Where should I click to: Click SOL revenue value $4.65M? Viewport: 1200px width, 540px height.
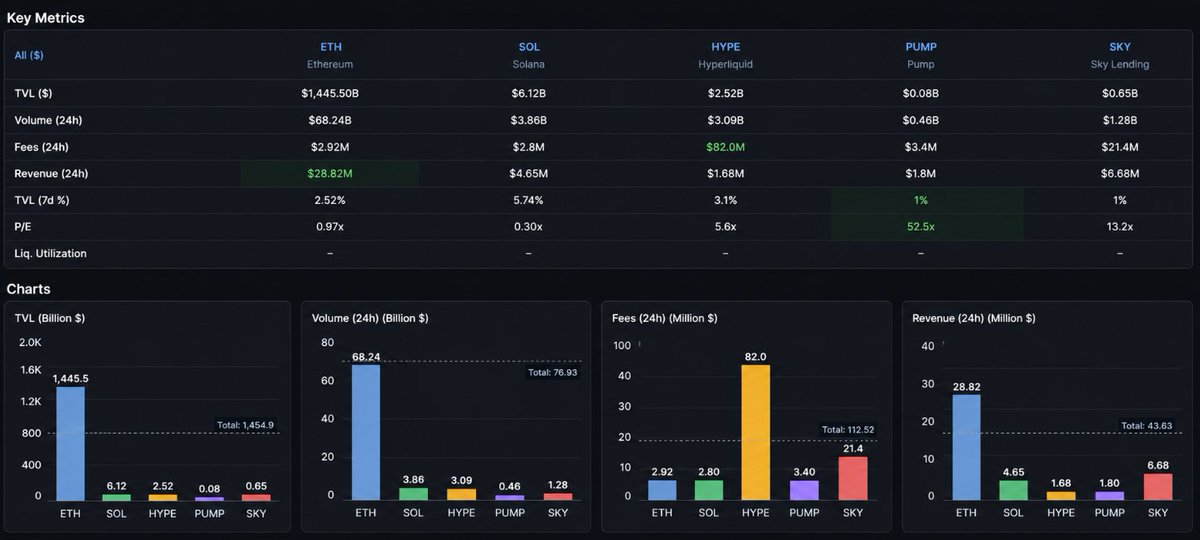(529, 174)
